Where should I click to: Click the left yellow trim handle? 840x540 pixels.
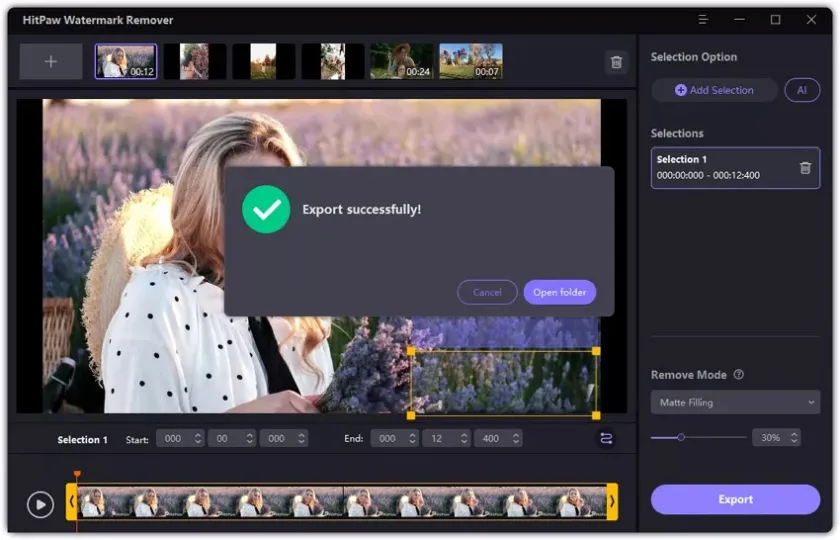click(x=72, y=501)
